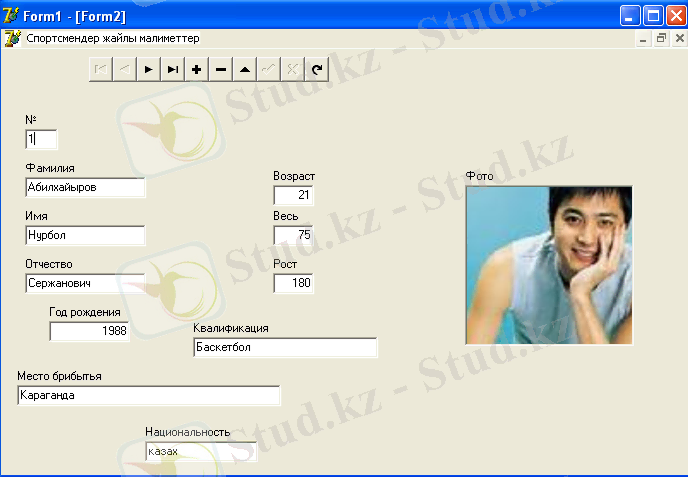Click the athlete photo under Фото
This screenshot has height=477, width=688.
[x=548, y=265]
